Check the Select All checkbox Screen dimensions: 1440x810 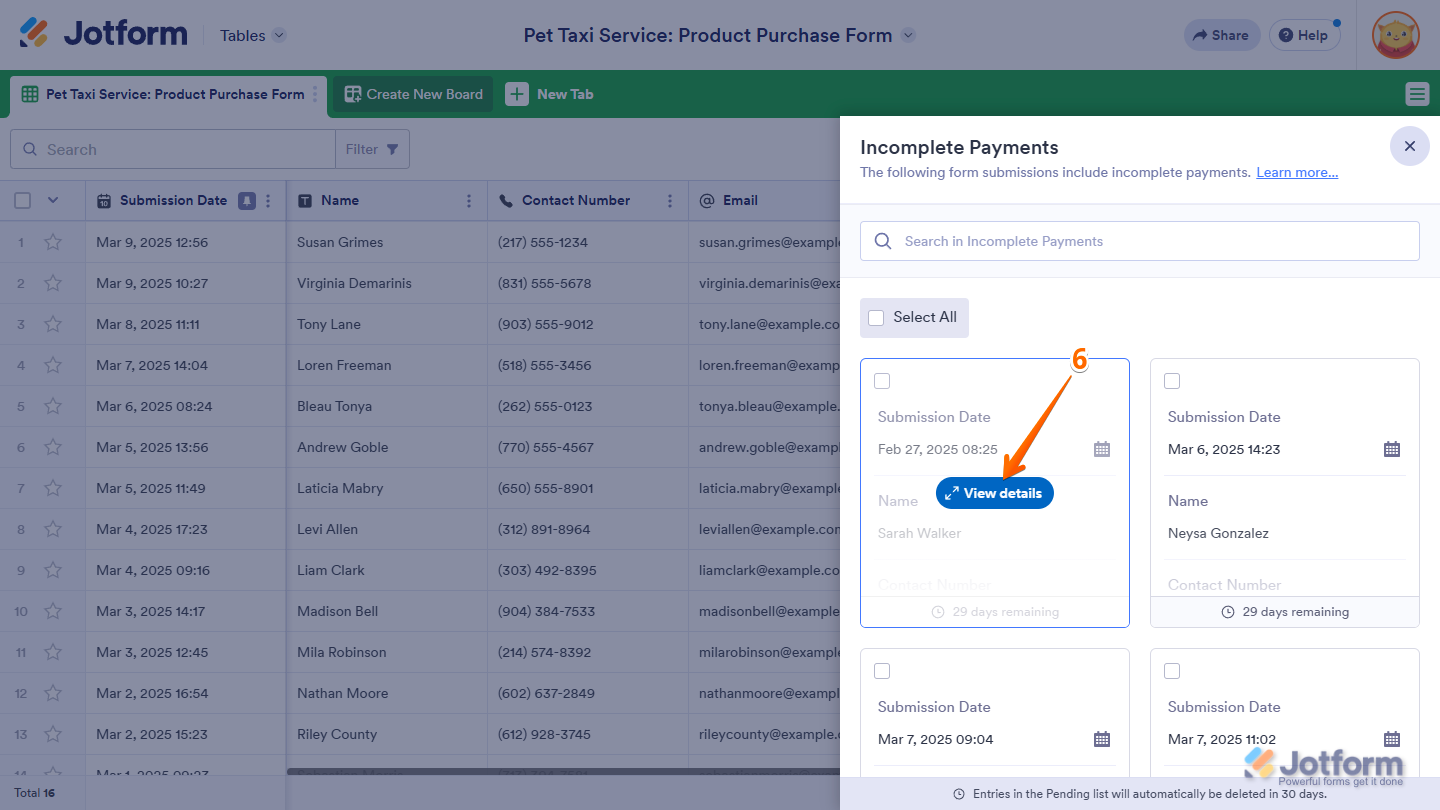point(877,318)
